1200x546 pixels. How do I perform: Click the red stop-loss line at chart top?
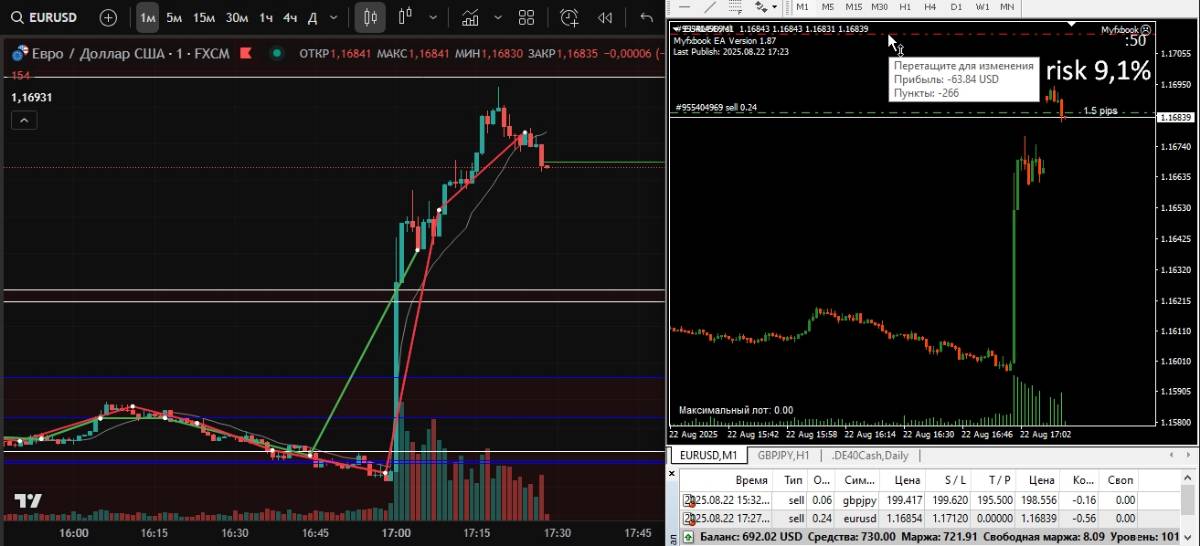780,35
